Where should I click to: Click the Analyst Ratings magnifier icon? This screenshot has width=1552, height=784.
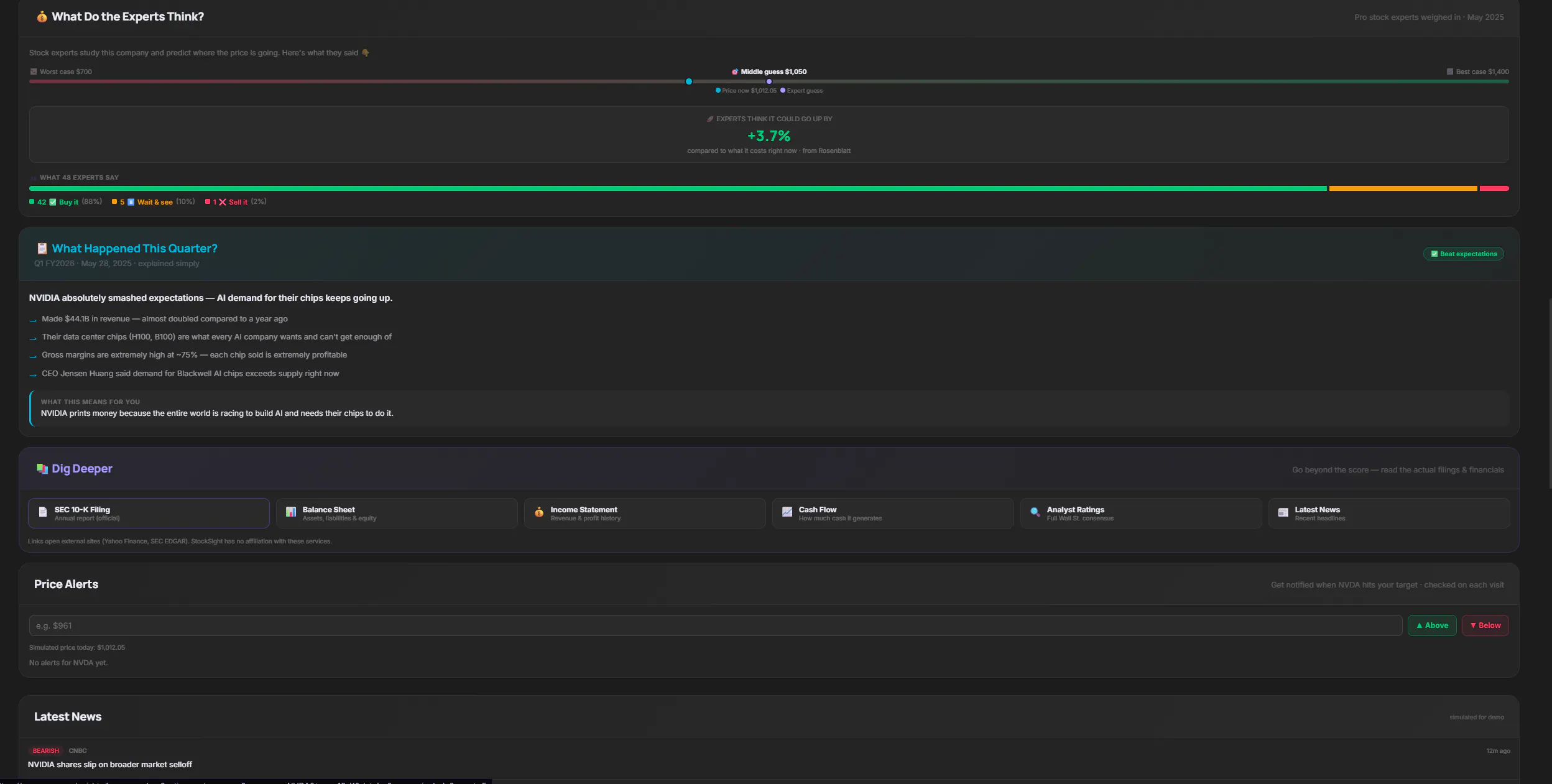(x=1035, y=512)
